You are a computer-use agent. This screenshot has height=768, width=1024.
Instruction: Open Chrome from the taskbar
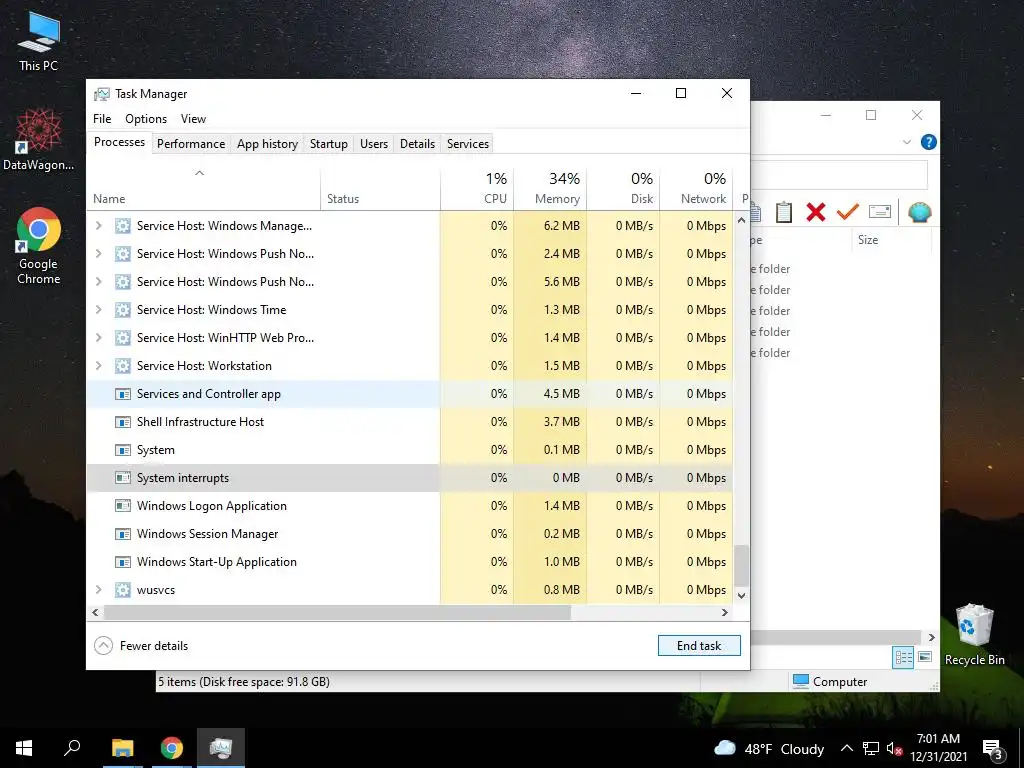pyautogui.click(x=172, y=748)
